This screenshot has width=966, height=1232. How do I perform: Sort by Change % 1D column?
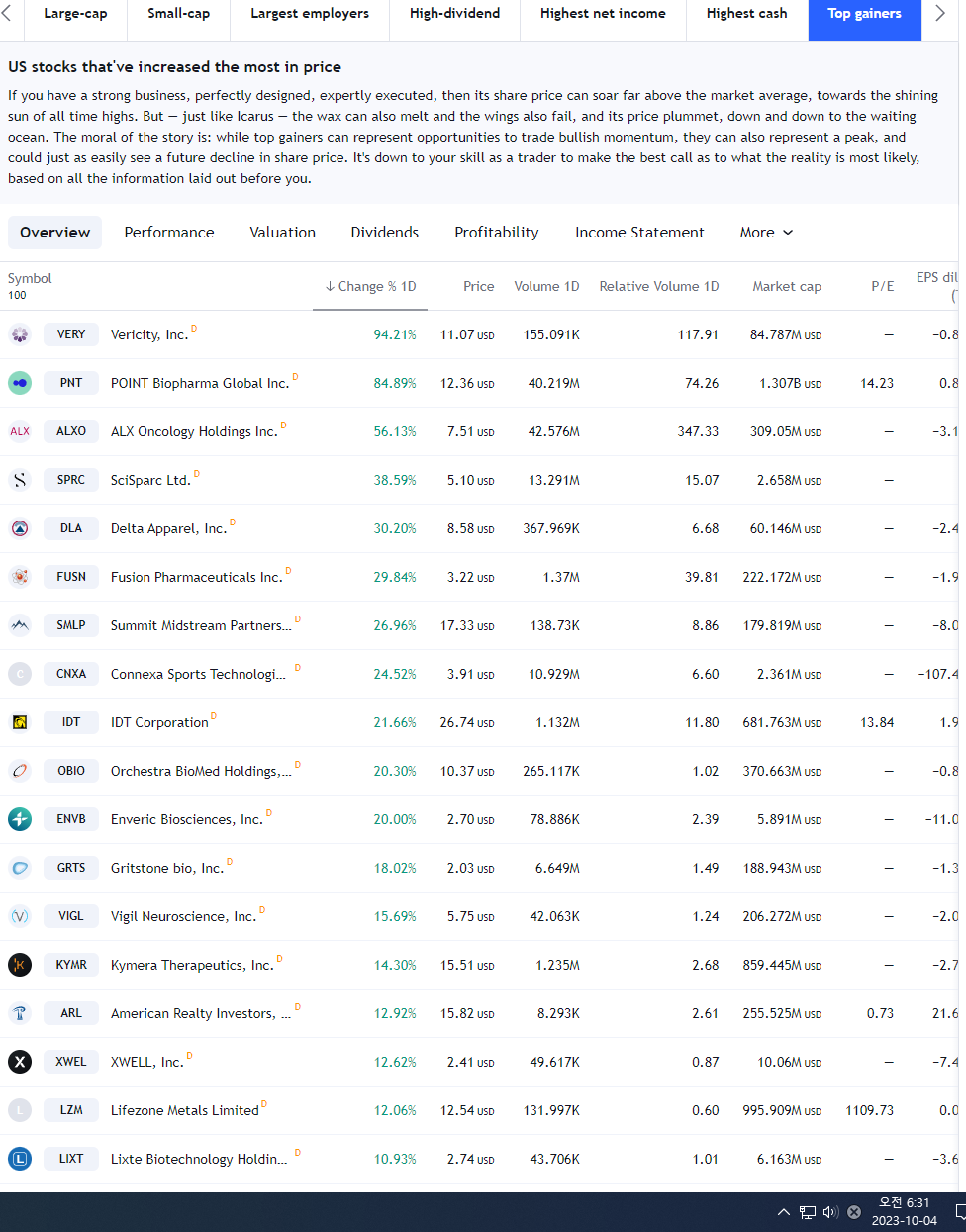coord(370,286)
